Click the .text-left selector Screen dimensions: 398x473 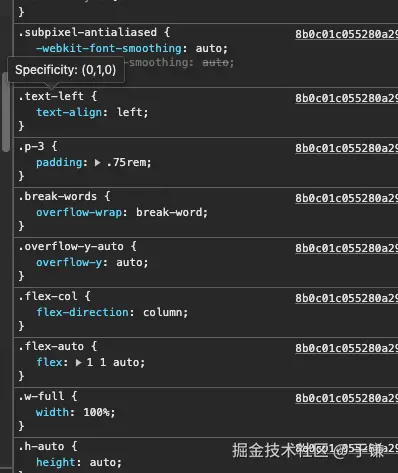click(x=51, y=96)
